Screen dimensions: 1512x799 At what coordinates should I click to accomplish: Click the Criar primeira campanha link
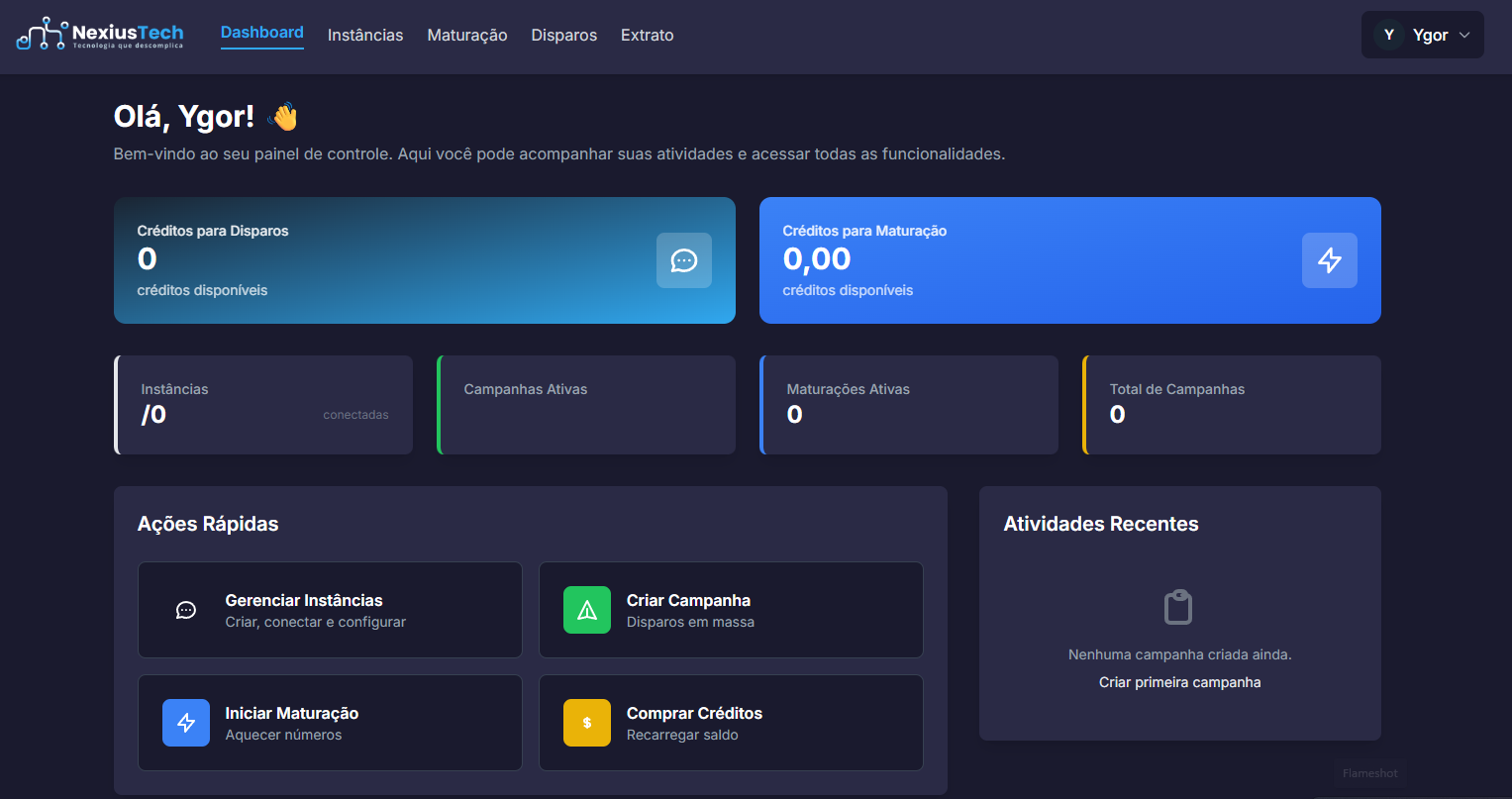click(1178, 681)
